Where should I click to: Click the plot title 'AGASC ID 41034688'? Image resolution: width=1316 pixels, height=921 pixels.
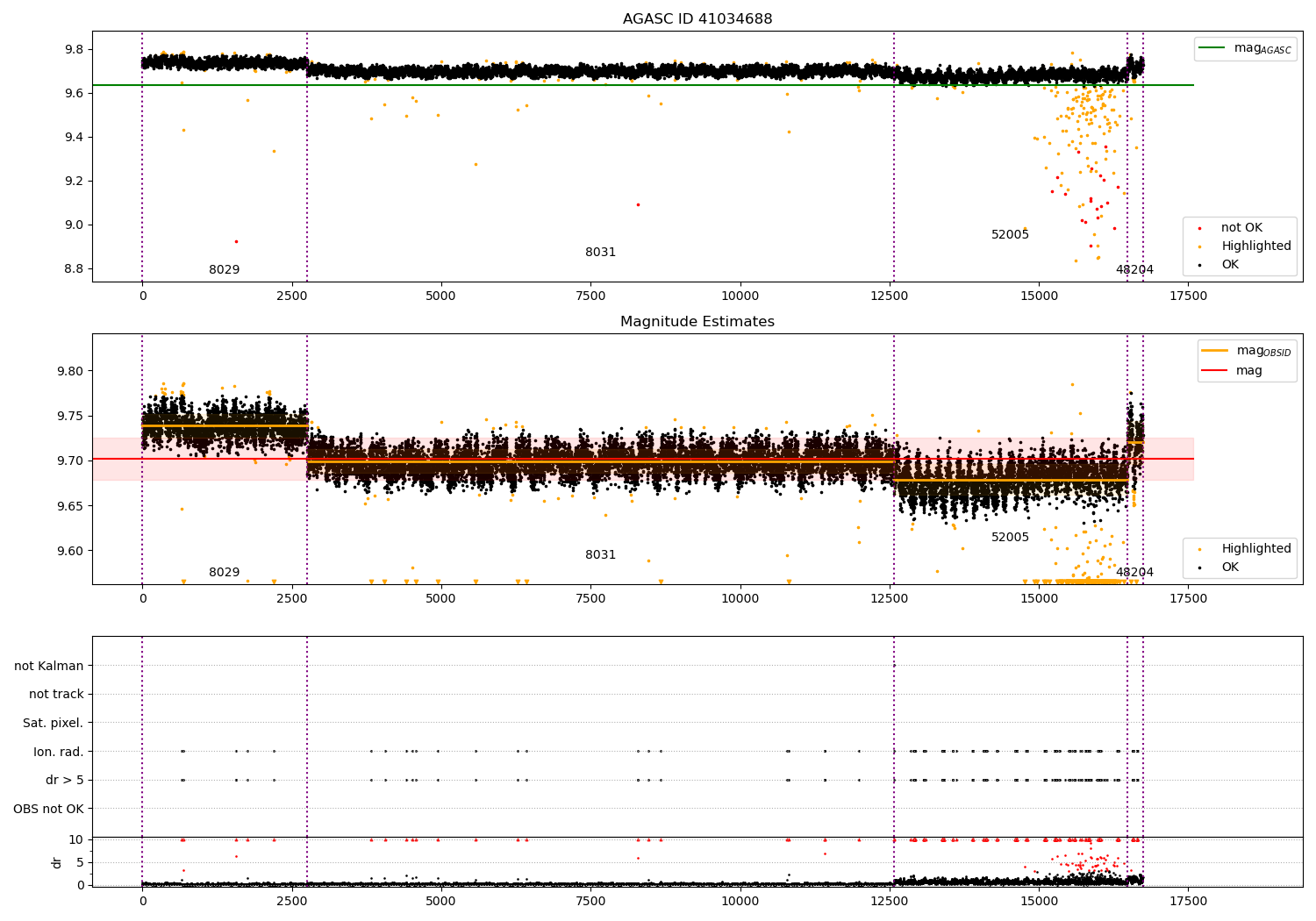pos(697,19)
